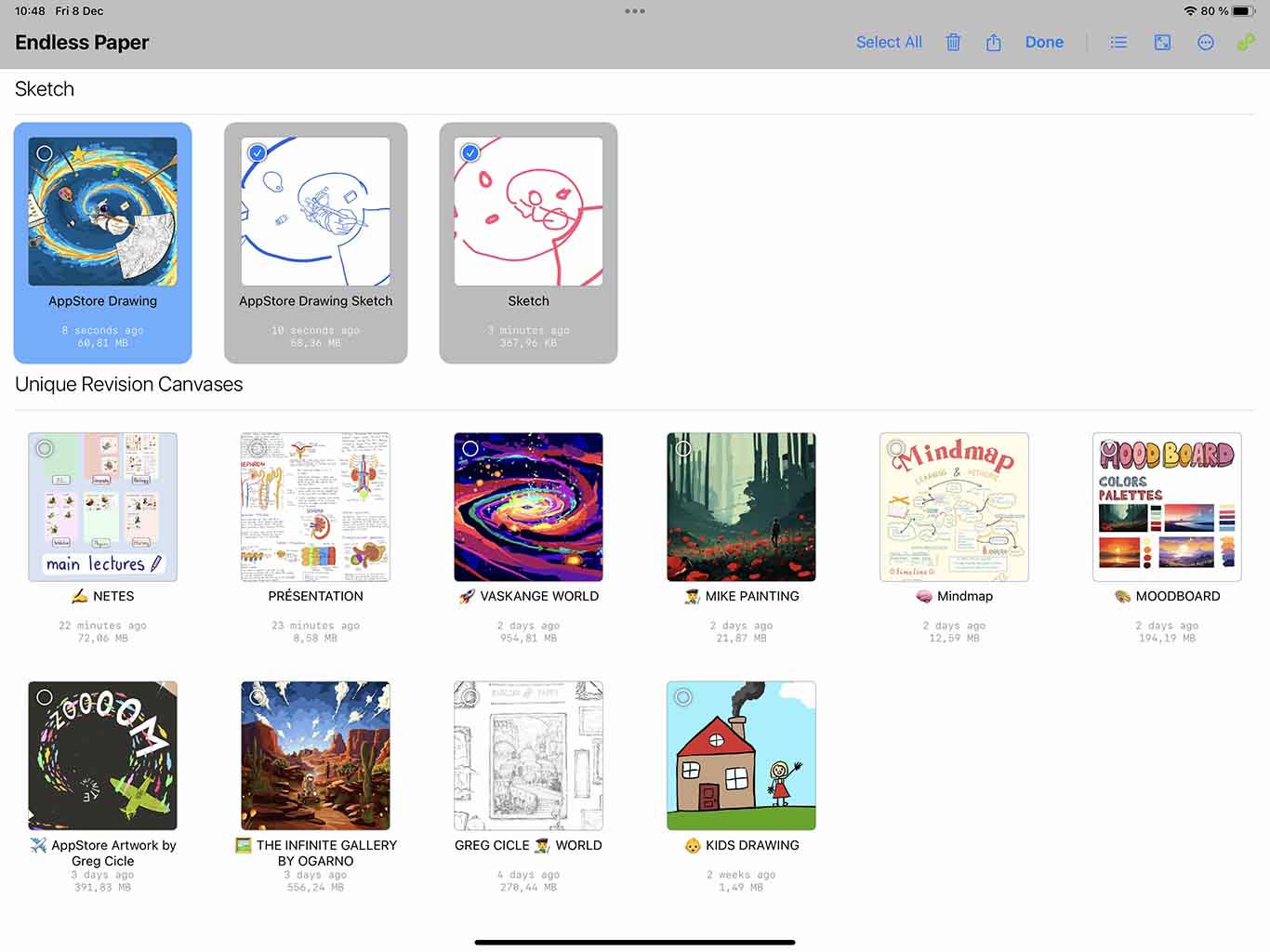
Task: Open the MOODBOARD canvas thumbnail
Action: click(x=1167, y=507)
